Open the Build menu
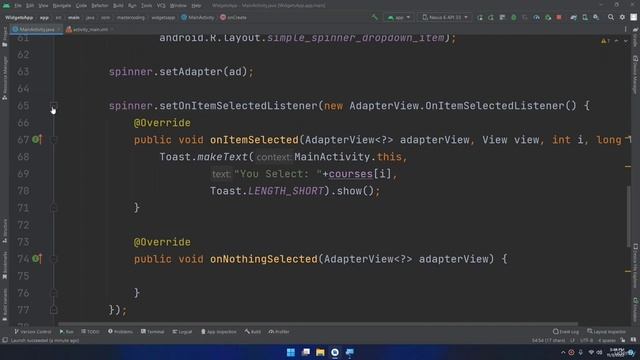Image resolution: width=640 pixels, height=360 pixels. pos(118,6)
